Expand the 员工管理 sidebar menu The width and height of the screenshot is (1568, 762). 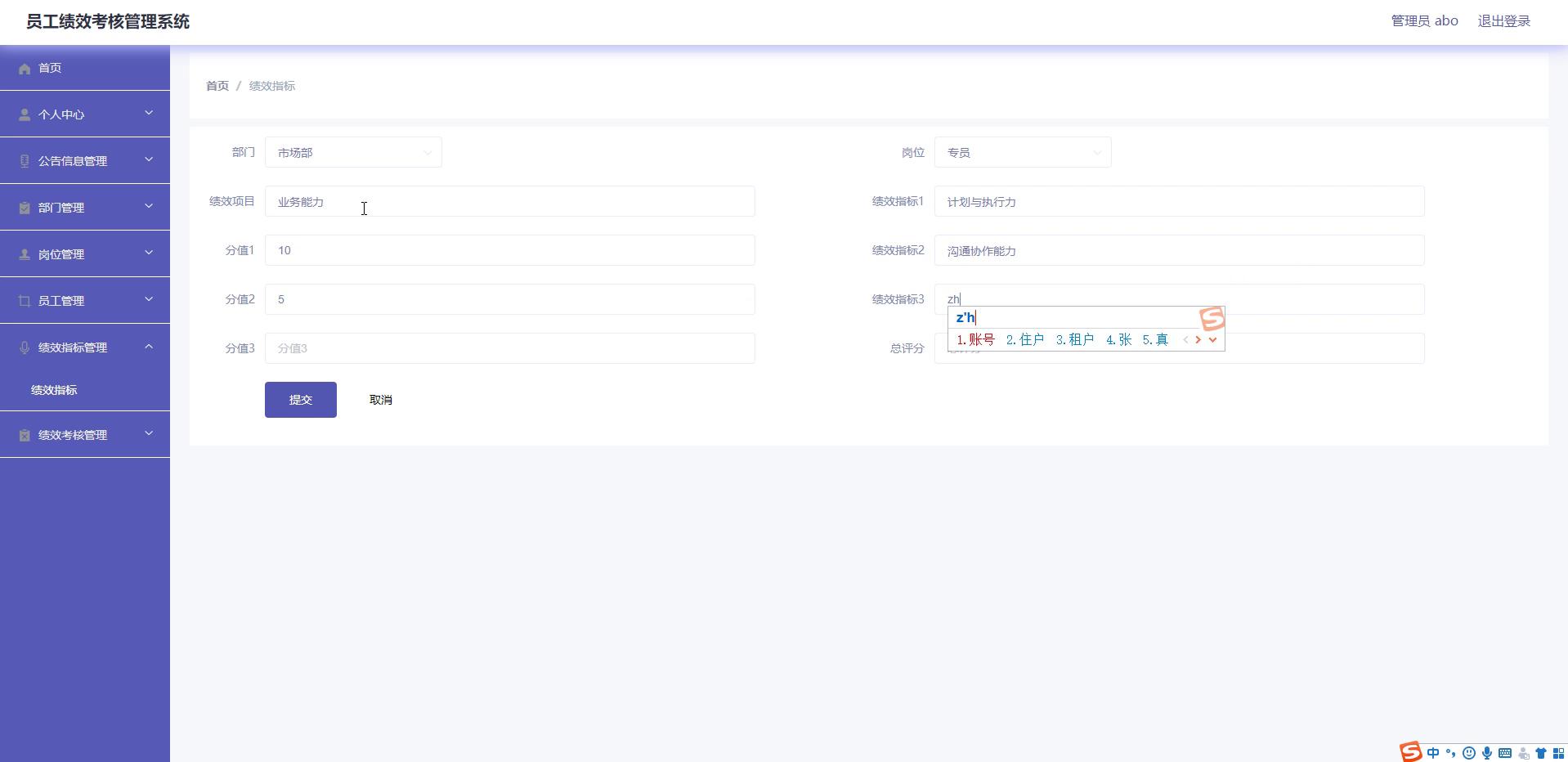click(x=85, y=301)
